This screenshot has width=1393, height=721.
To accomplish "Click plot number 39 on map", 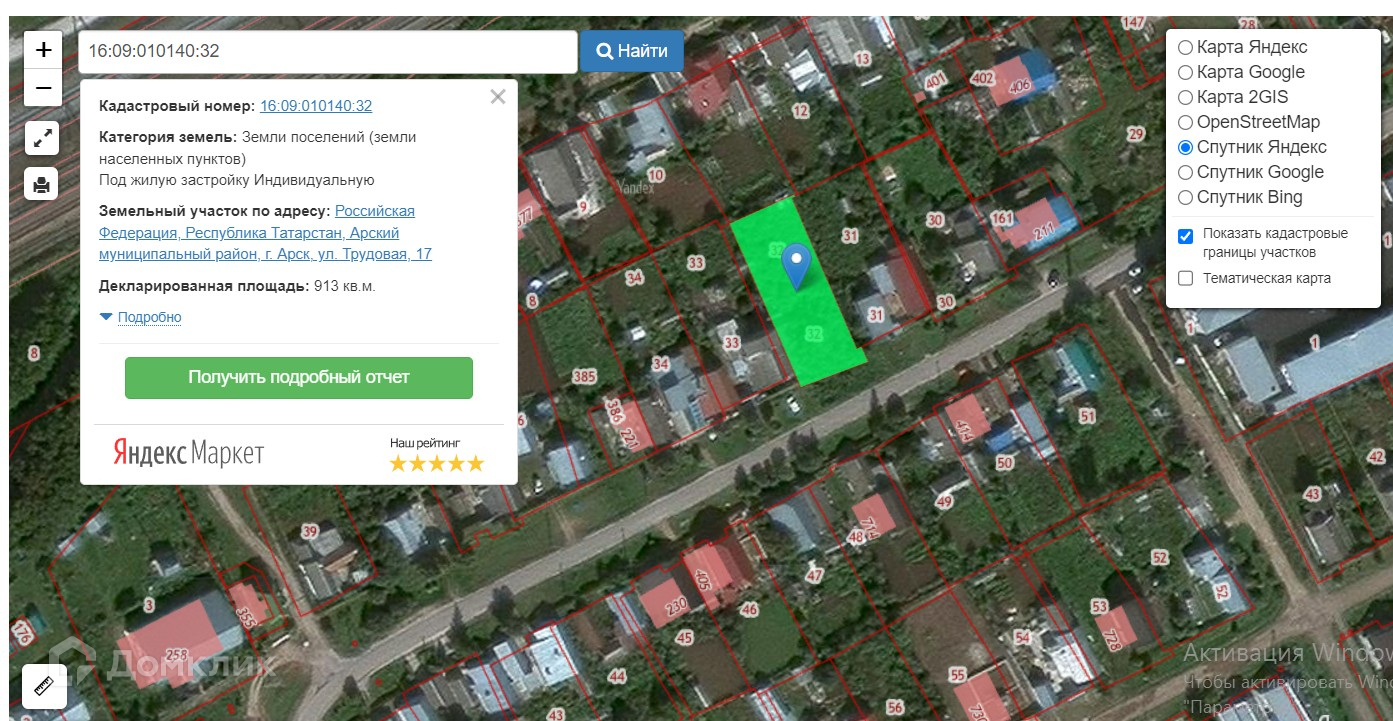I will coord(310,531).
